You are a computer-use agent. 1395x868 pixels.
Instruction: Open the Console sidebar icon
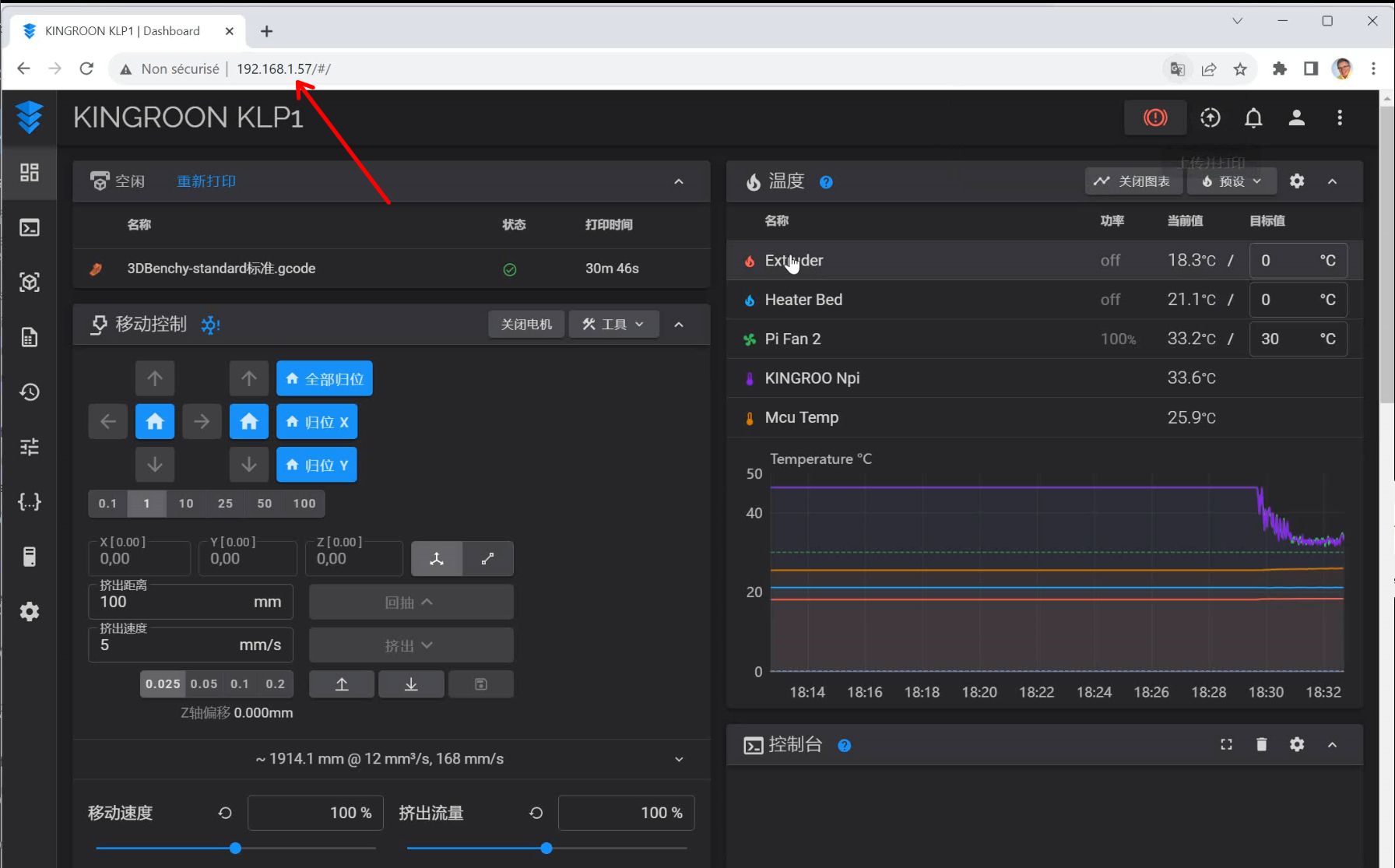click(x=30, y=227)
